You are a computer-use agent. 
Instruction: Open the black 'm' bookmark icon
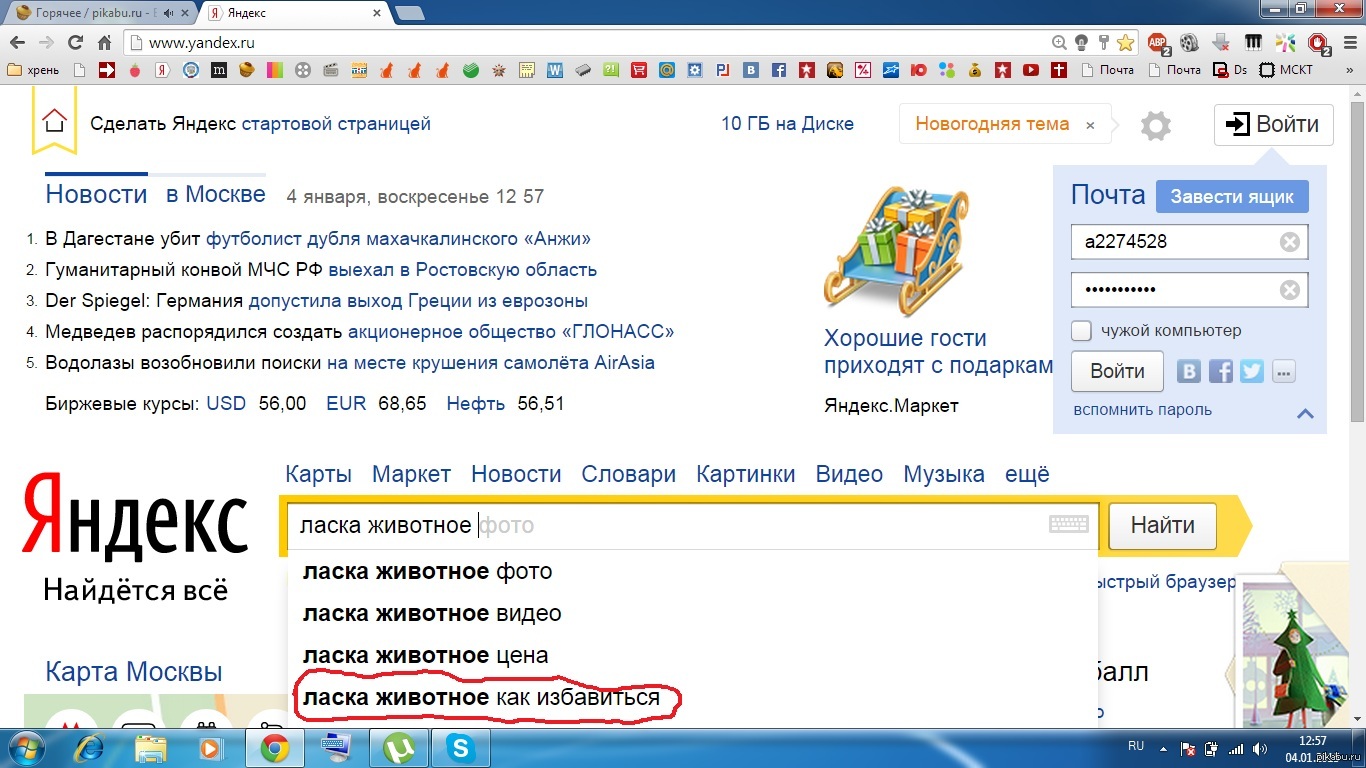tap(219, 70)
